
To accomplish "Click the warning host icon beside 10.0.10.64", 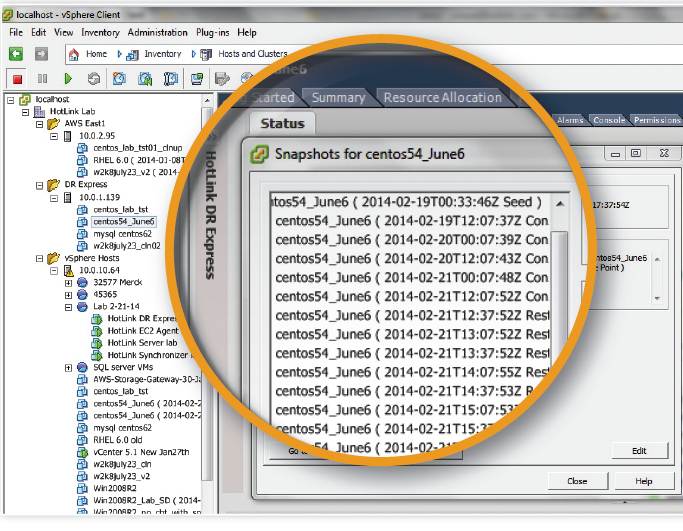I will point(68,271).
